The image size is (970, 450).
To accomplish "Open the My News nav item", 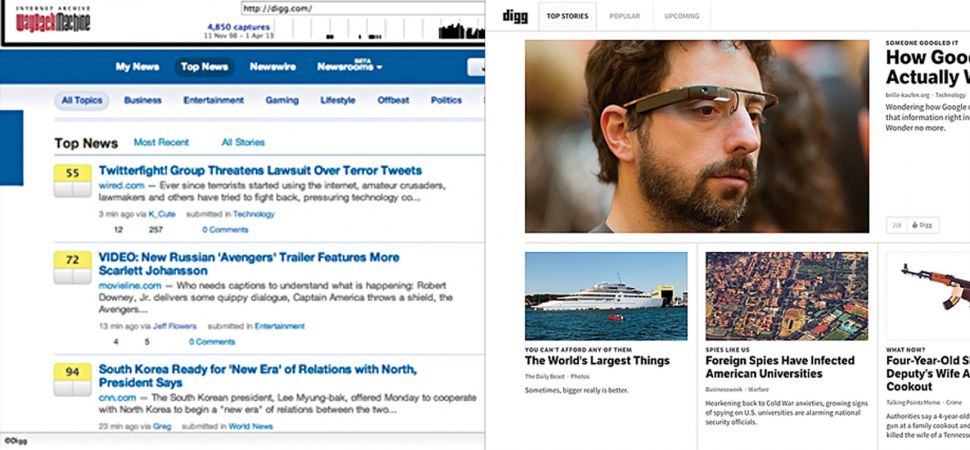I will [137, 67].
